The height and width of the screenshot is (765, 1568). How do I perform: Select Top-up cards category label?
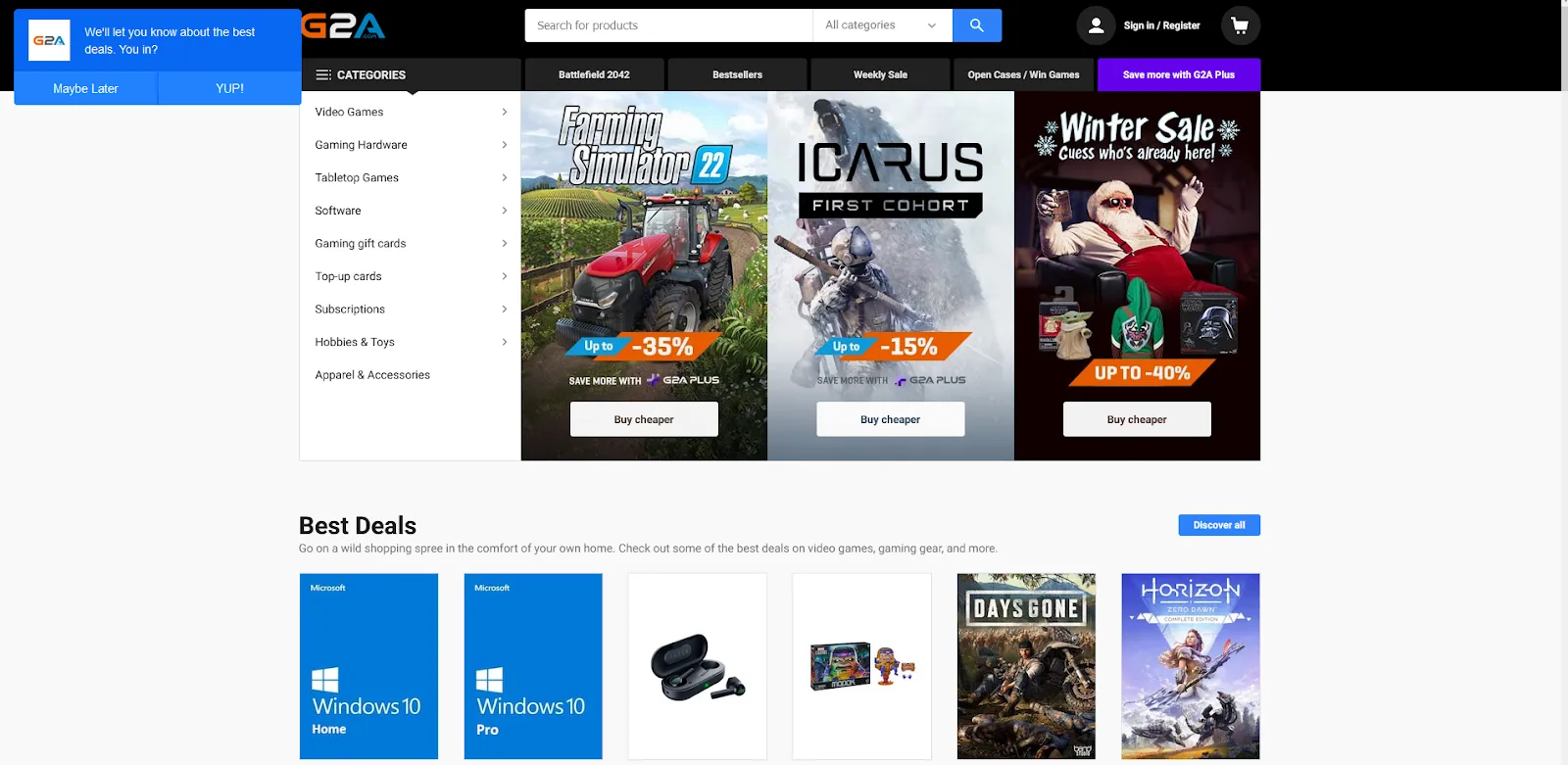pyautogui.click(x=348, y=276)
